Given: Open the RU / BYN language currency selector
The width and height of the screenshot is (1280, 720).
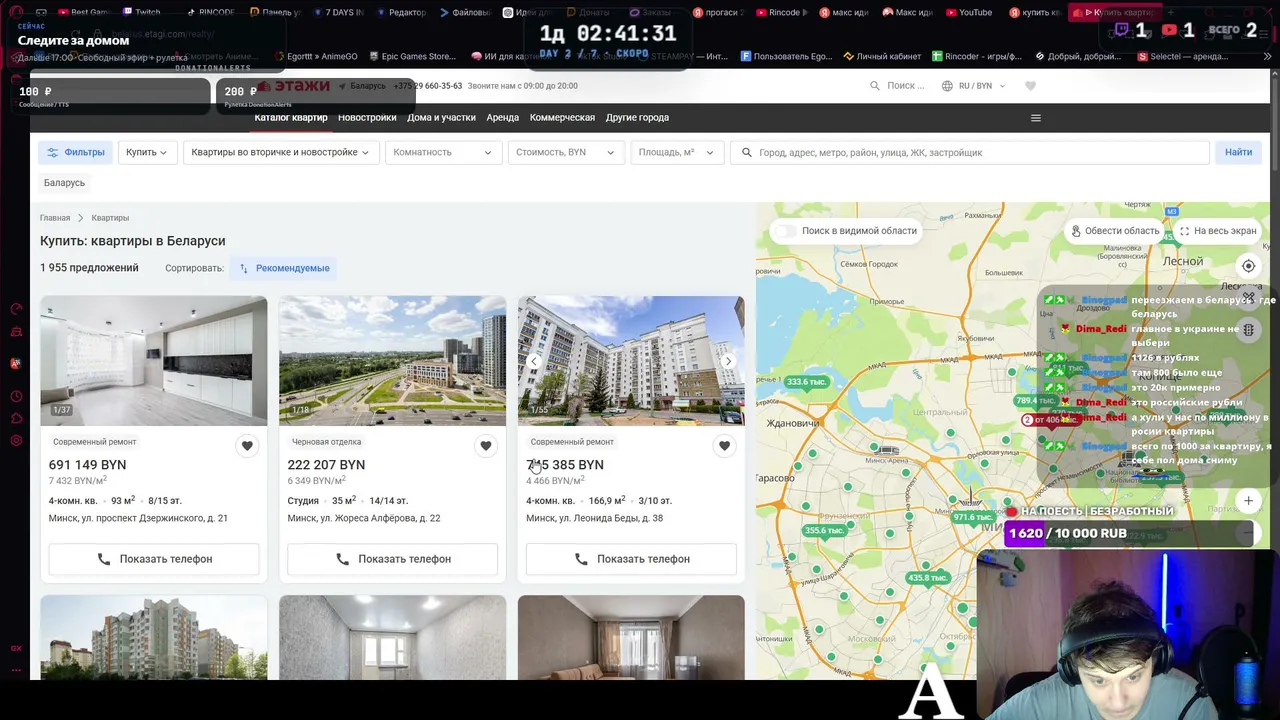Looking at the screenshot, I should (974, 86).
